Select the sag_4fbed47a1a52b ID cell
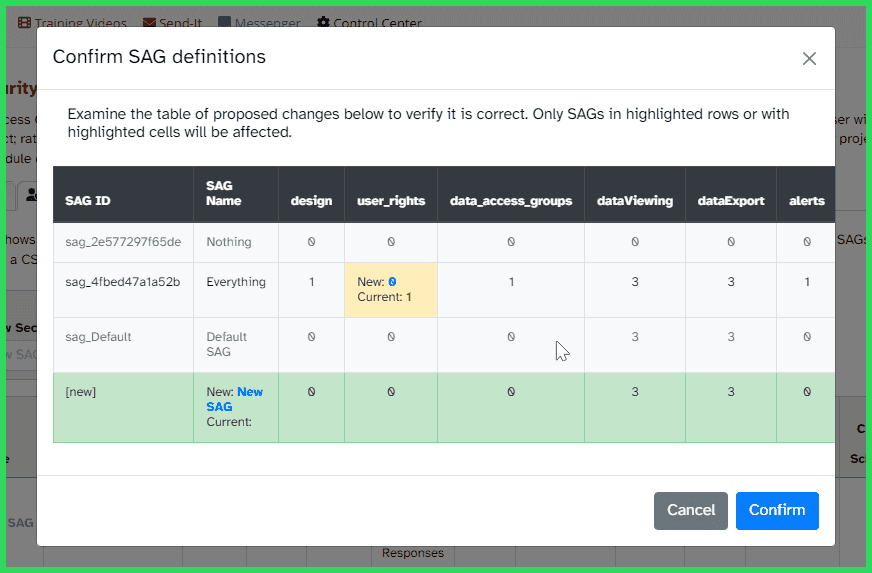 123,290
